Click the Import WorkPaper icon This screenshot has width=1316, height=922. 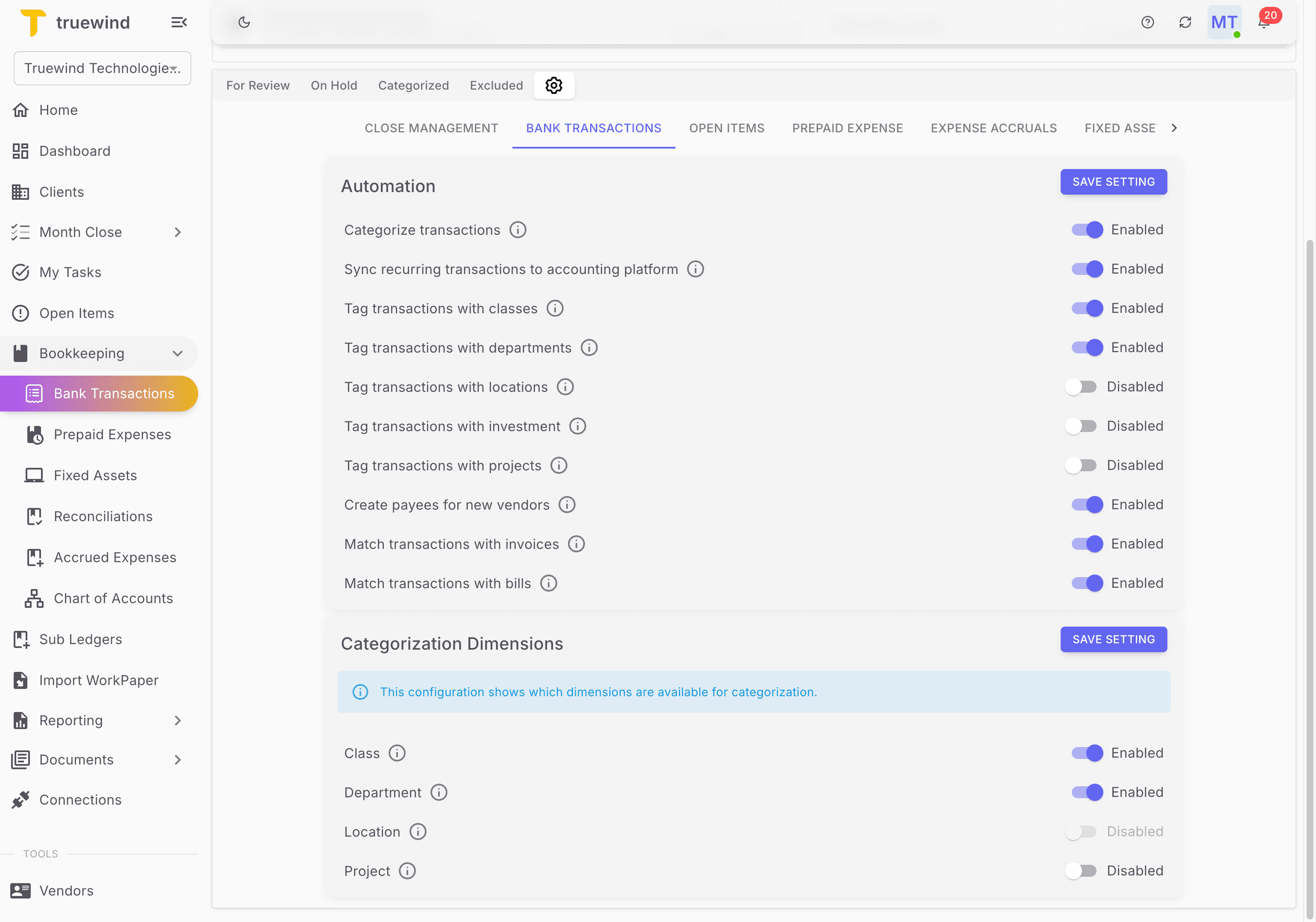point(21,680)
